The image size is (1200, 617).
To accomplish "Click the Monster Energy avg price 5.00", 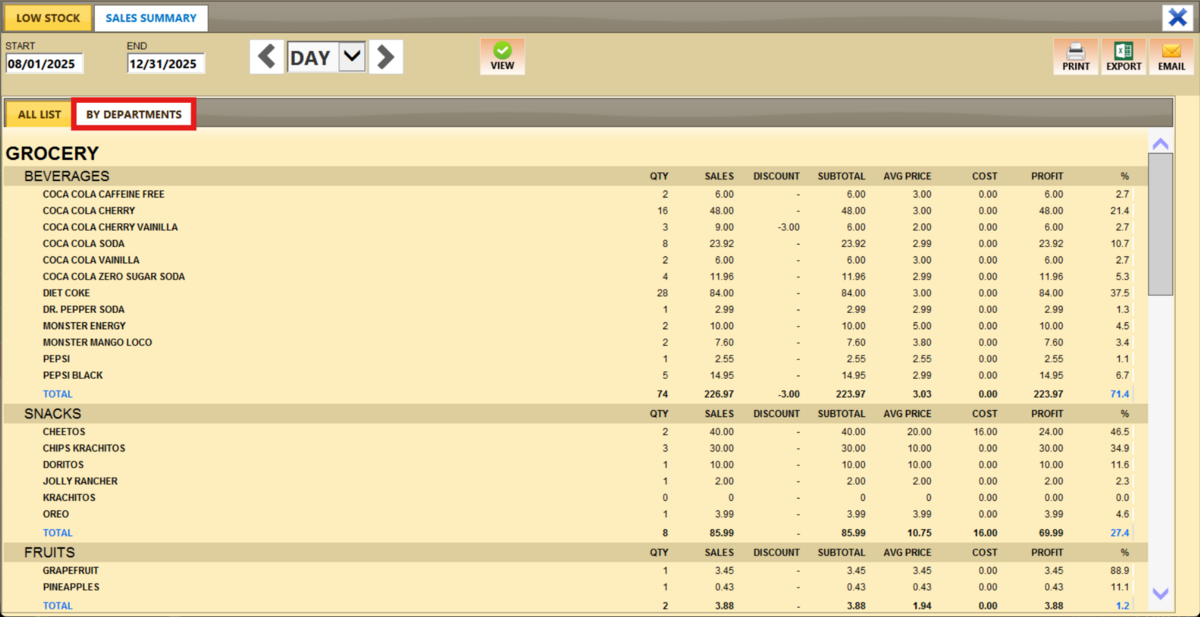I will pos(921,326).
